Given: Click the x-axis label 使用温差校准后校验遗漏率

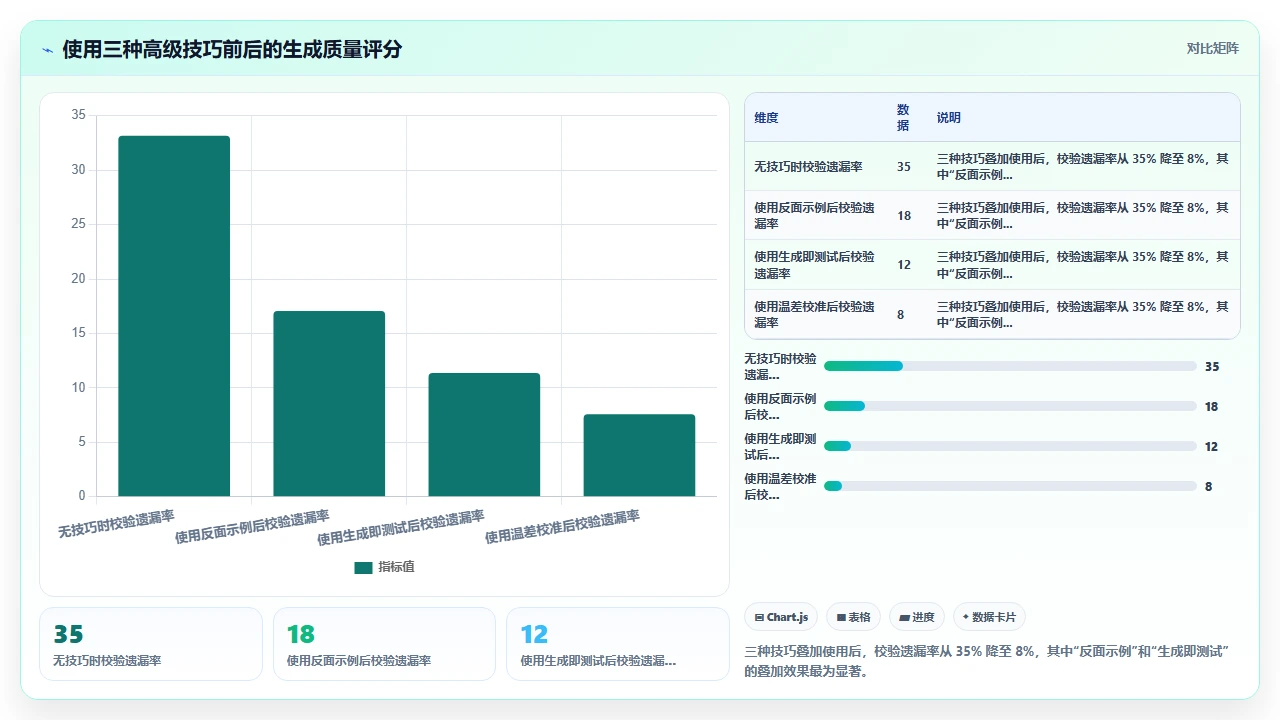Looking at the screenshot, I should [562, 527].
